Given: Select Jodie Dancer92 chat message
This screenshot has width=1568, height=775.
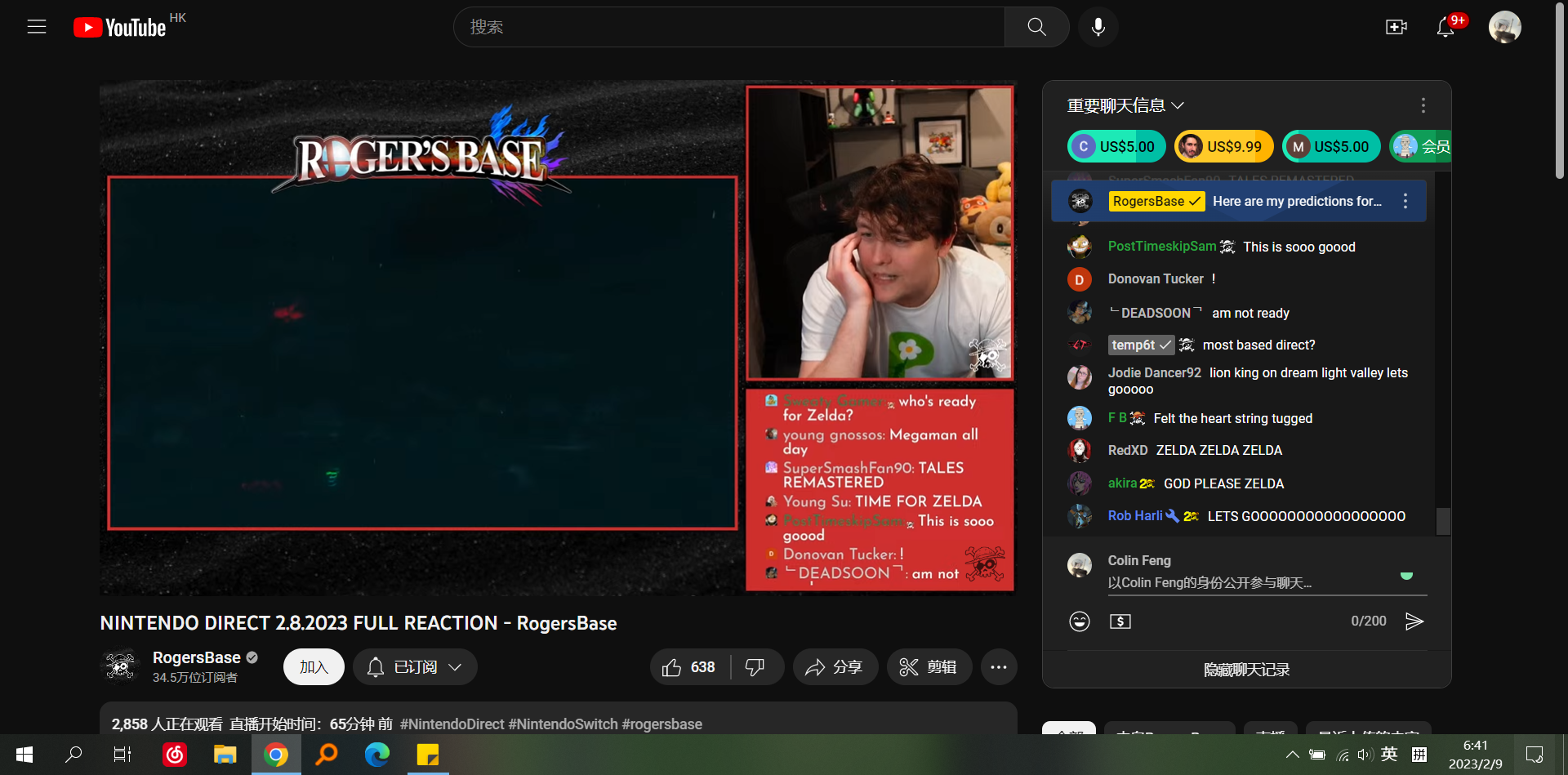Looking at the screenshot, I should [1238, 381].
